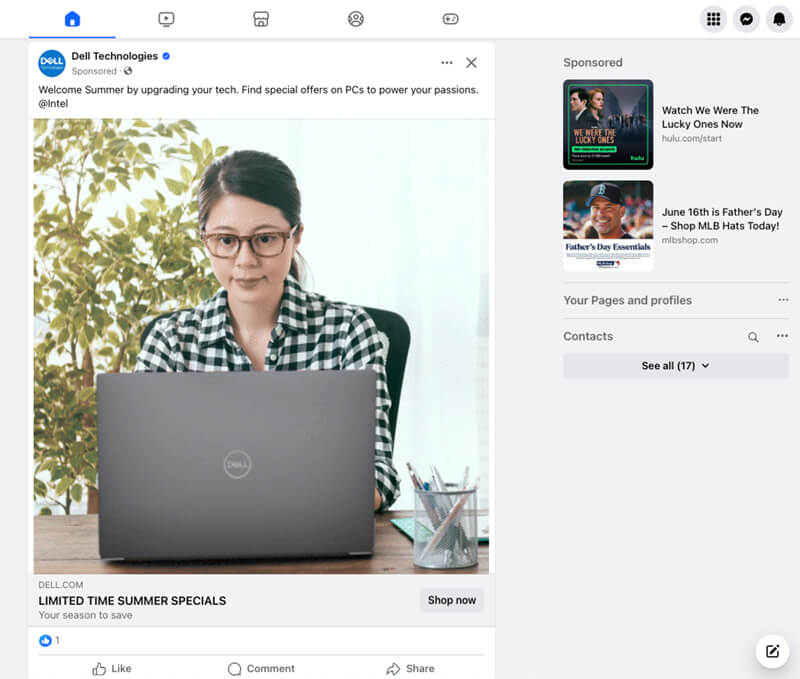Expand See all (17) contacts
The image size is (800, 679).
click(x=676, y=366)
